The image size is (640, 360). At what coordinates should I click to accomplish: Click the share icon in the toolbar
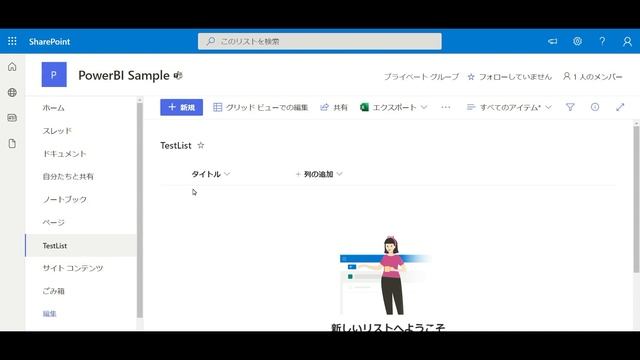coord(324,107)
